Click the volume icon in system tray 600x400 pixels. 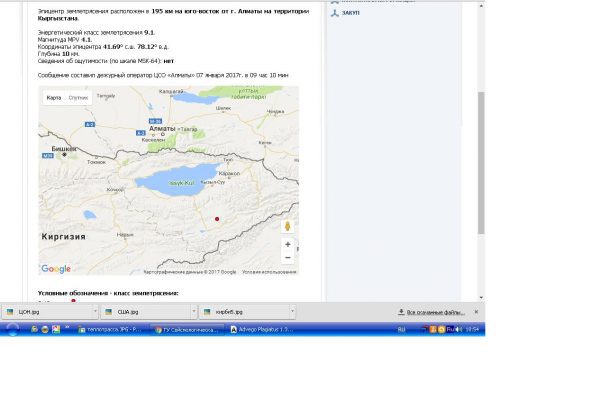[459, 329]
